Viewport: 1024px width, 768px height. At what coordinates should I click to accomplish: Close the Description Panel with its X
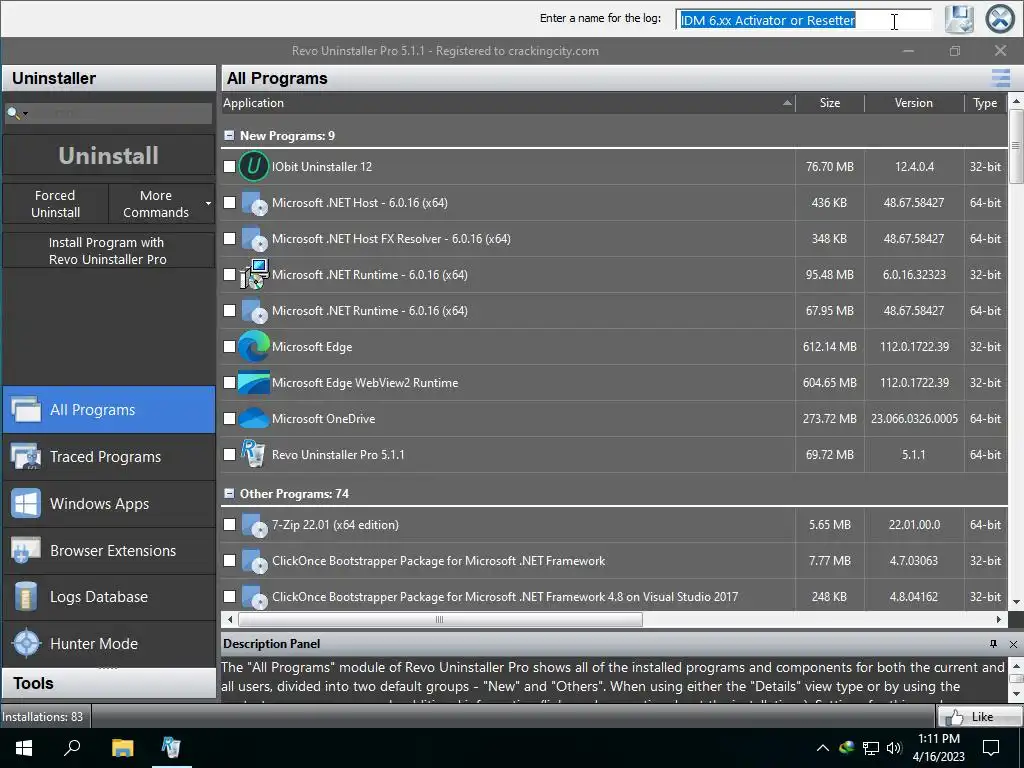[x=1013, y=644]
